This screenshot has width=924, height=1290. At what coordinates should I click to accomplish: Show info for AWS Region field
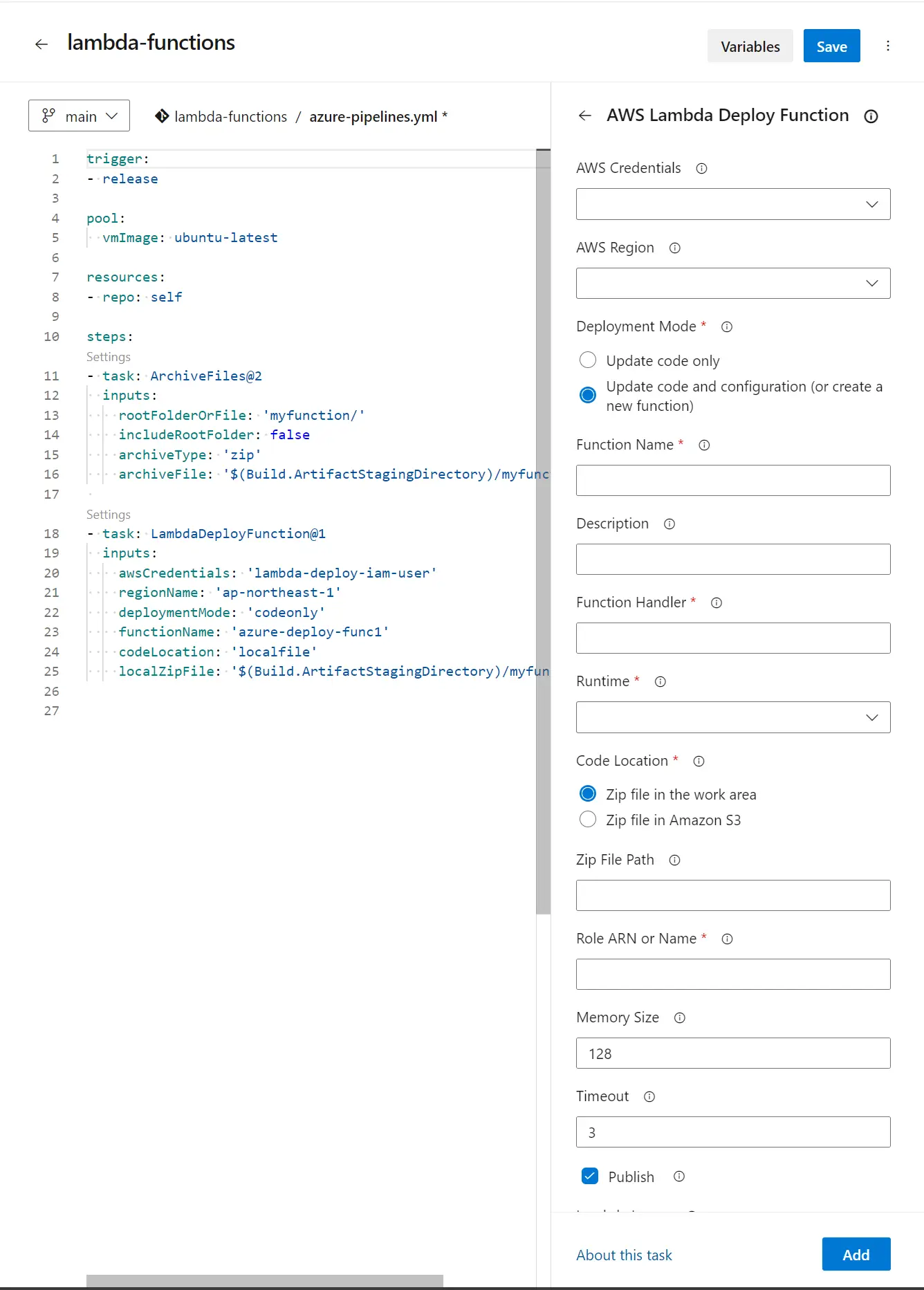click(x=675, y=248)
